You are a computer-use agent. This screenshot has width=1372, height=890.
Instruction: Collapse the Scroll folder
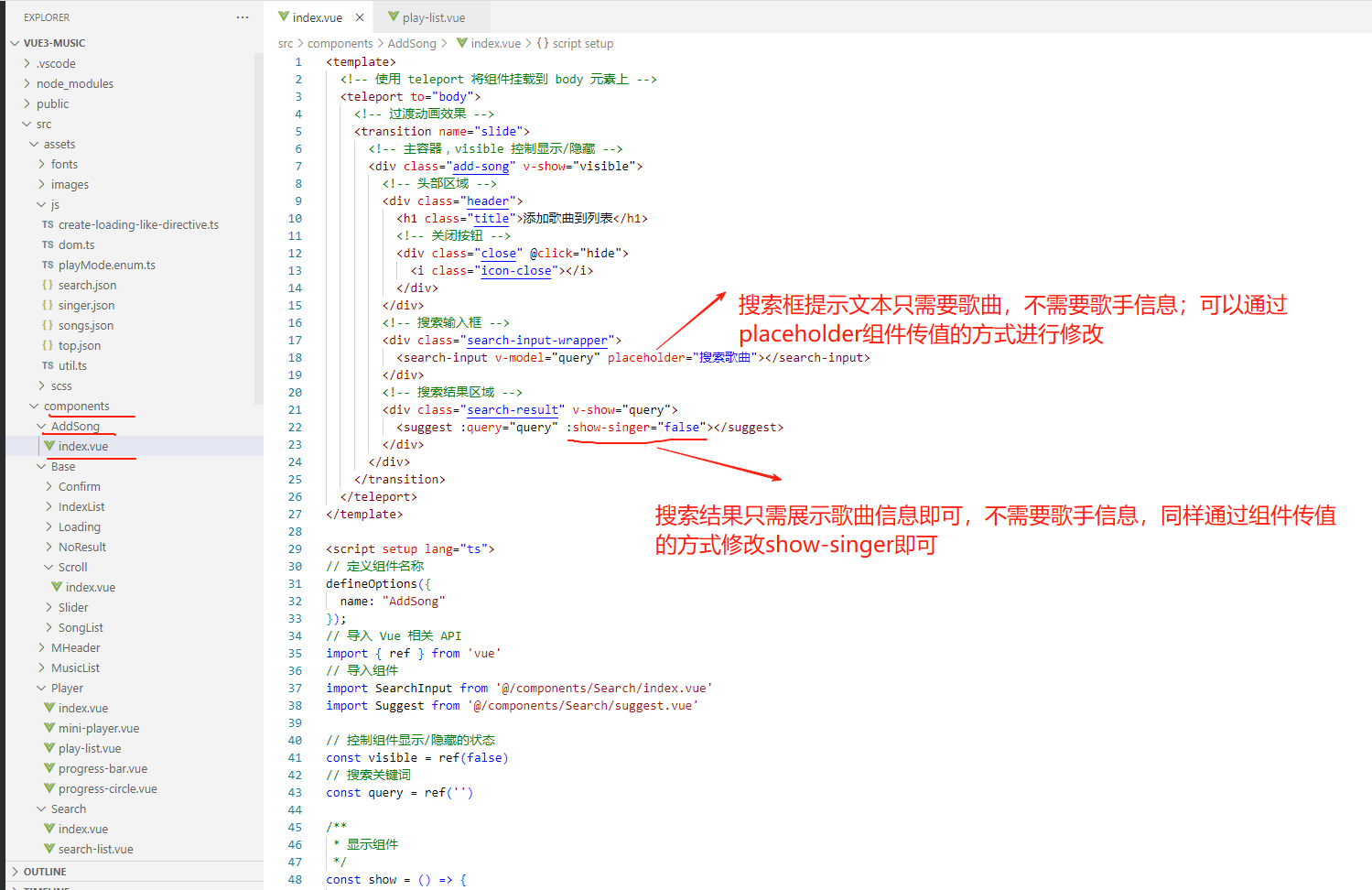click(x=49, y=567)
